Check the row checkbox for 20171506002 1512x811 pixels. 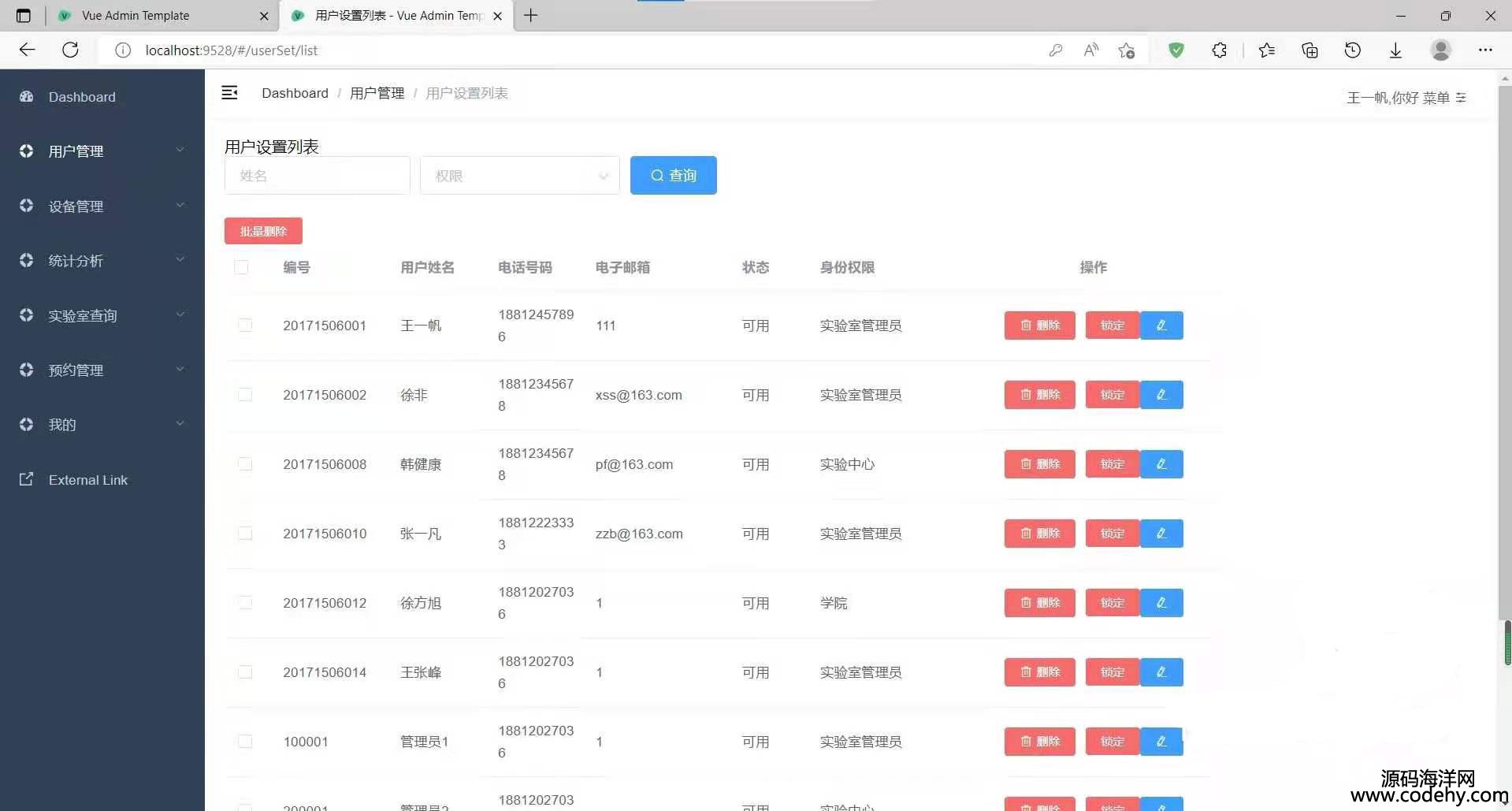245,394
